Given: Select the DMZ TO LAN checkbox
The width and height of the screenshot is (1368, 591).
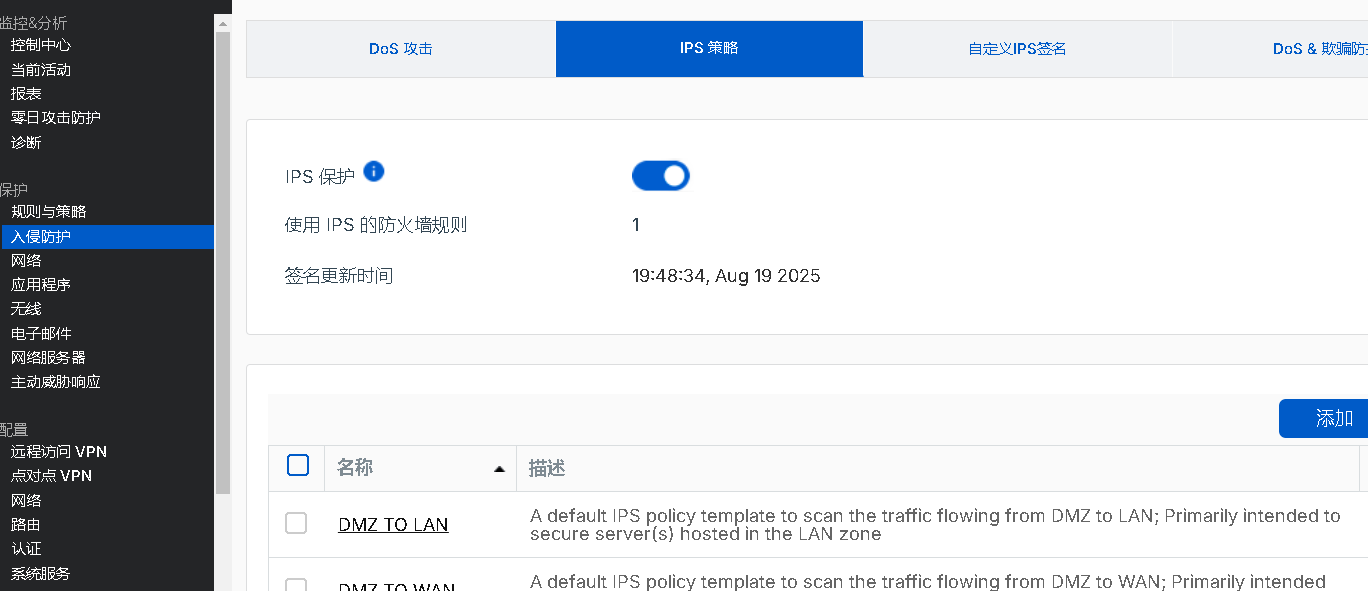Looking at the screenshot, I should (296, 523).
